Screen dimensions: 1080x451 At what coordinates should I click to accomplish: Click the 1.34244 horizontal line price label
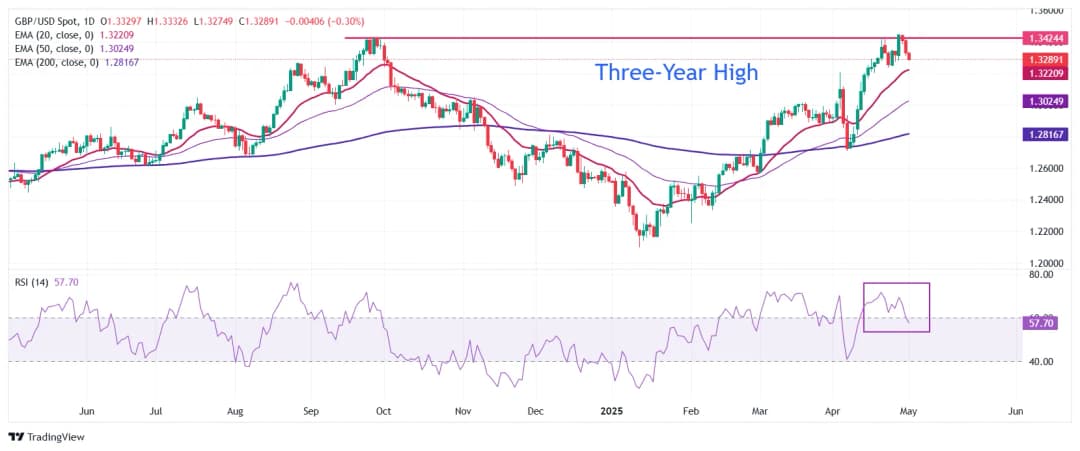1044,38
